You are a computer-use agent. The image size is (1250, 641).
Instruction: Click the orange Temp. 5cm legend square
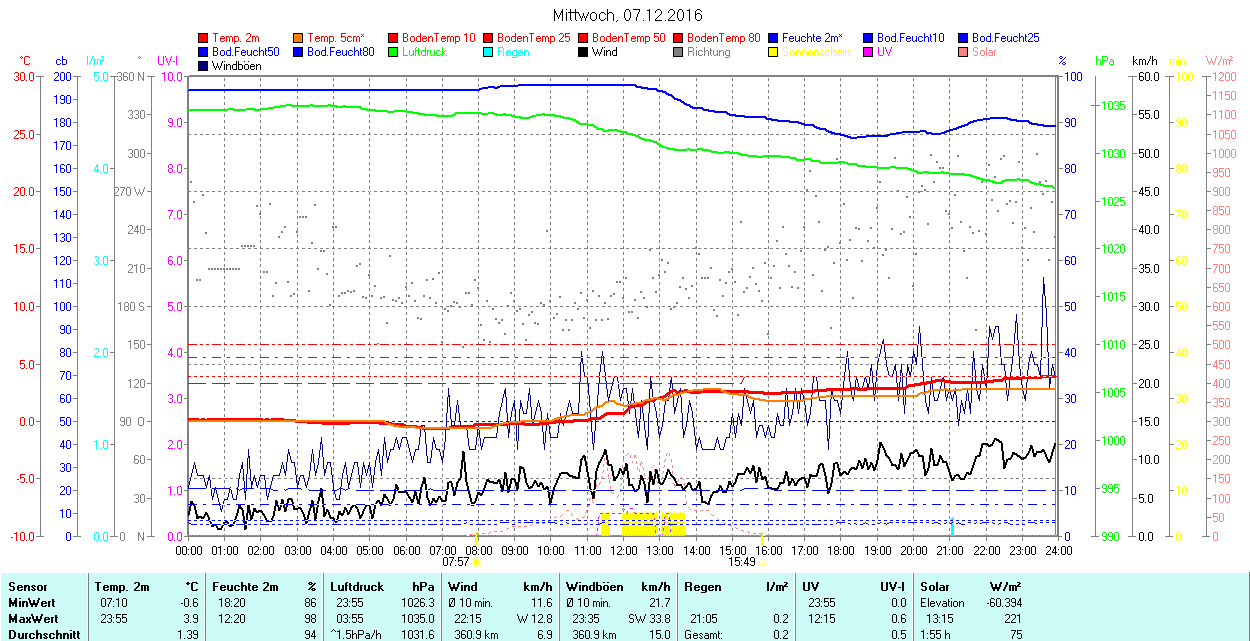pyautogui.click(x=299, y=38)
